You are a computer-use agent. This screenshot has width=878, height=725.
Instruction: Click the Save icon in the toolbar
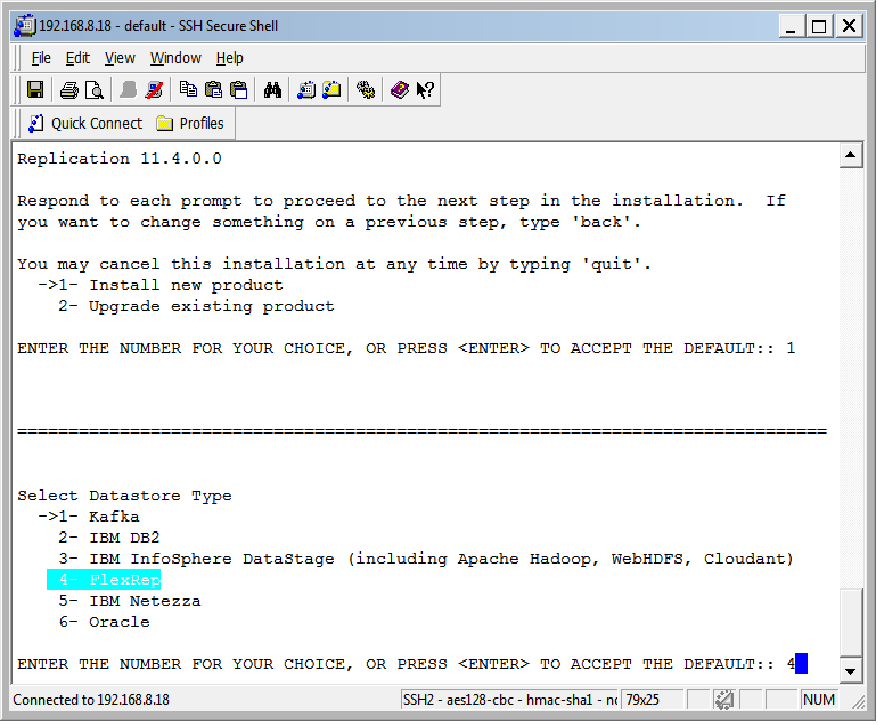coord(35,91)
